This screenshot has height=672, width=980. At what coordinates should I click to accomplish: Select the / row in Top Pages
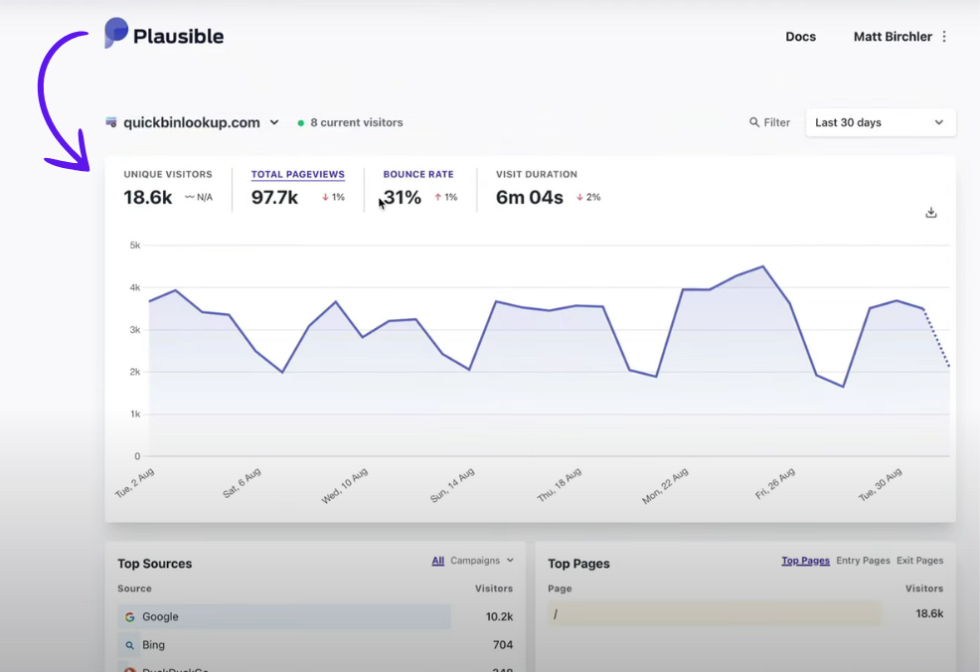714,616
